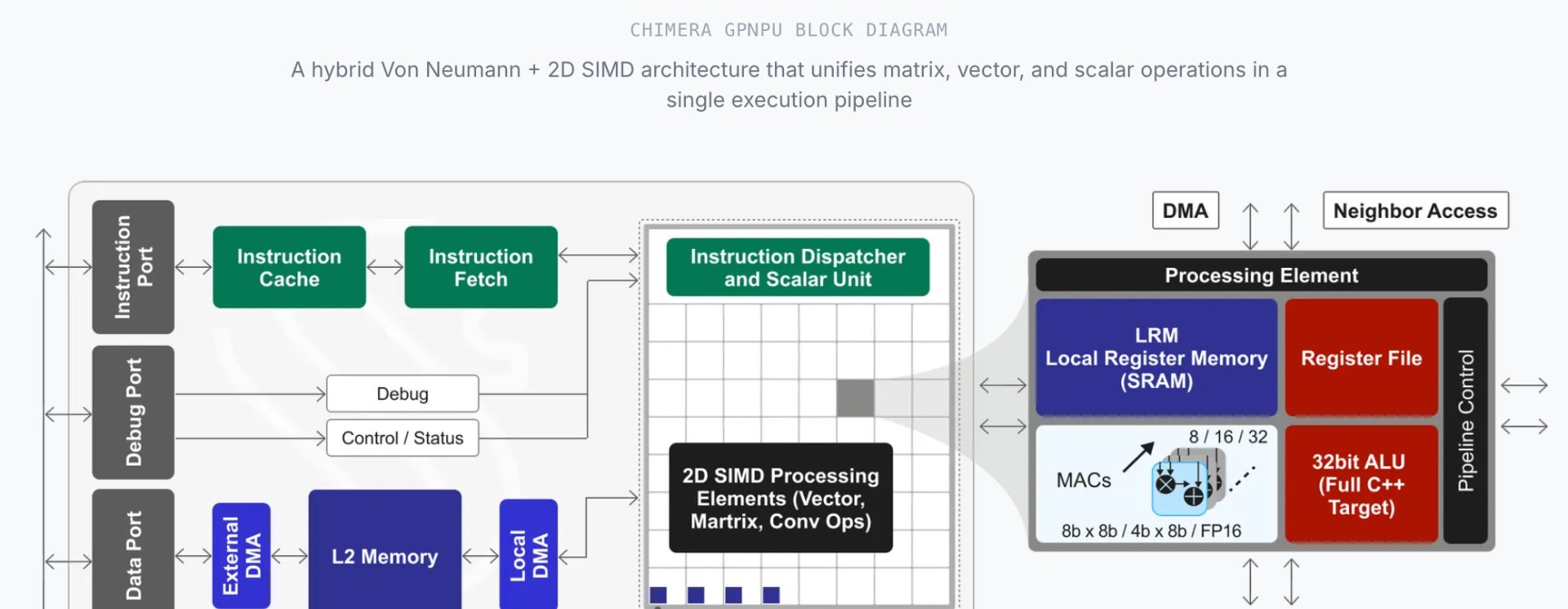Select the gray highlighted grid cell
This screenshot has height=609, width=1568.
855,398
